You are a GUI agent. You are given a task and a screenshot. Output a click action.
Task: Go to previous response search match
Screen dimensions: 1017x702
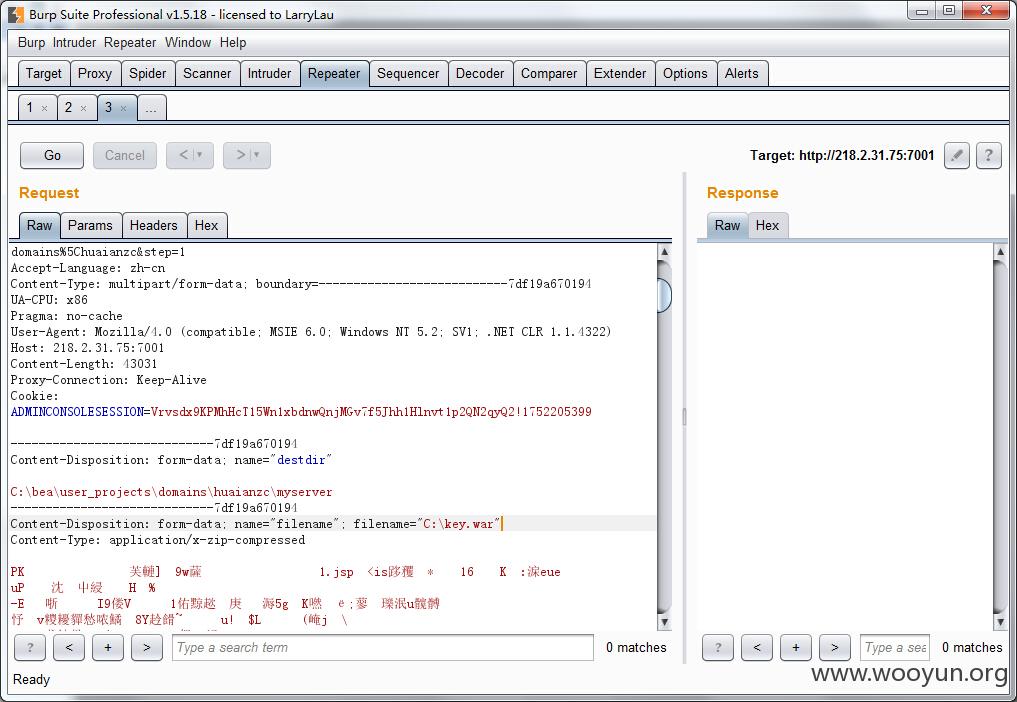coord(756,648)
